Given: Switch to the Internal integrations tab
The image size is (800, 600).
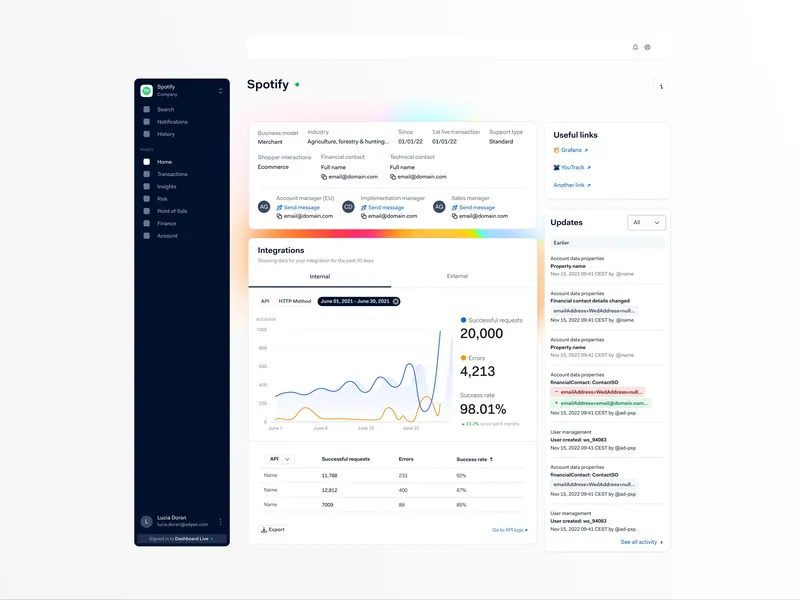Looking at the screenshot, I should (x=320, y=277).
